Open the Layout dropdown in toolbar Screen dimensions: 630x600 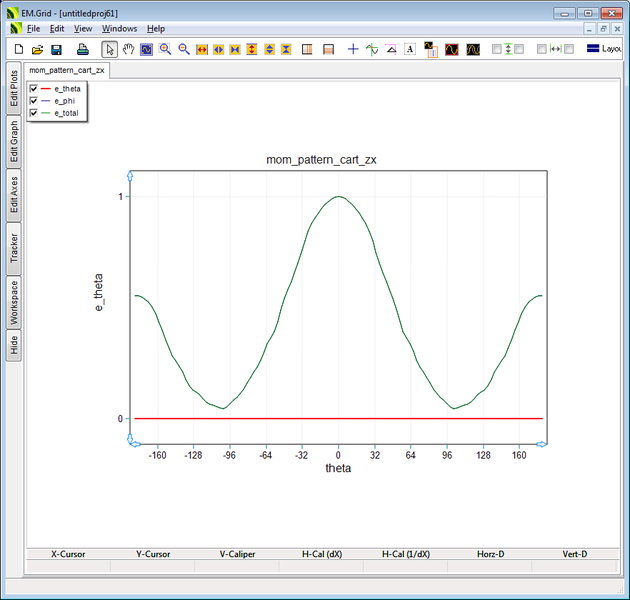coord(605,49)
